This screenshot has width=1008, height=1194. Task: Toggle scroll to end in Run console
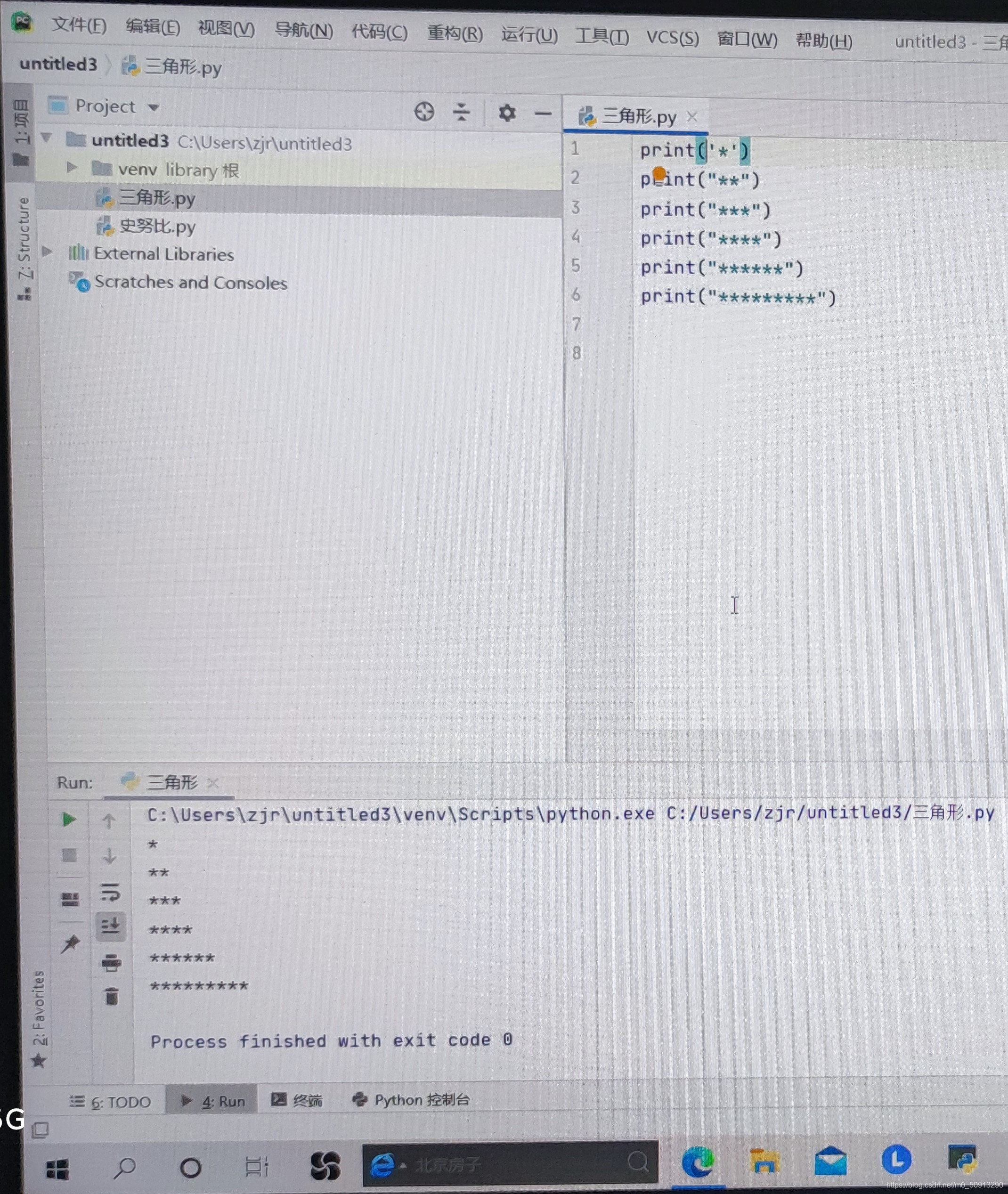pyautogui.click(x=110, y=926)
